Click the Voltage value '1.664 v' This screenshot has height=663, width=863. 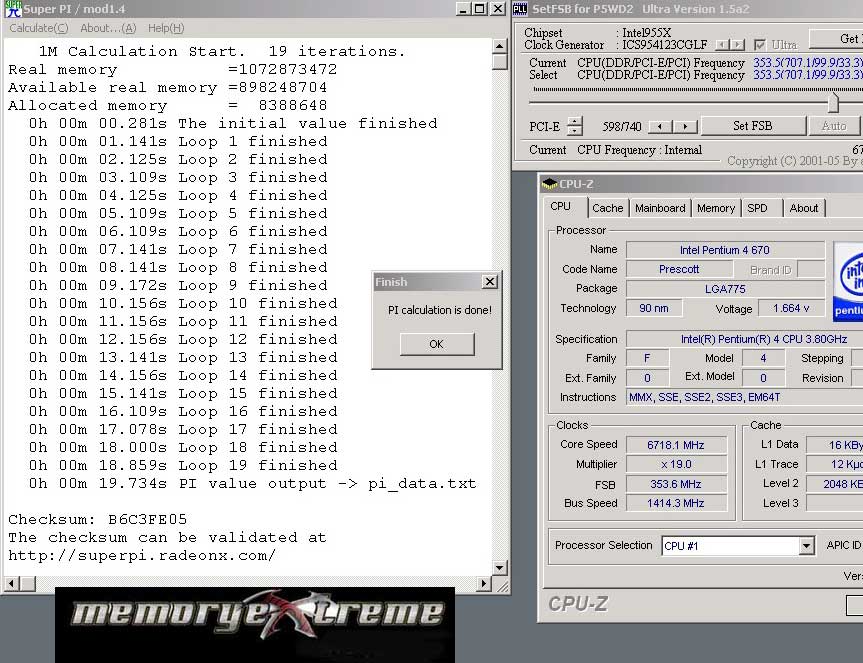click(x=791, y=308)
